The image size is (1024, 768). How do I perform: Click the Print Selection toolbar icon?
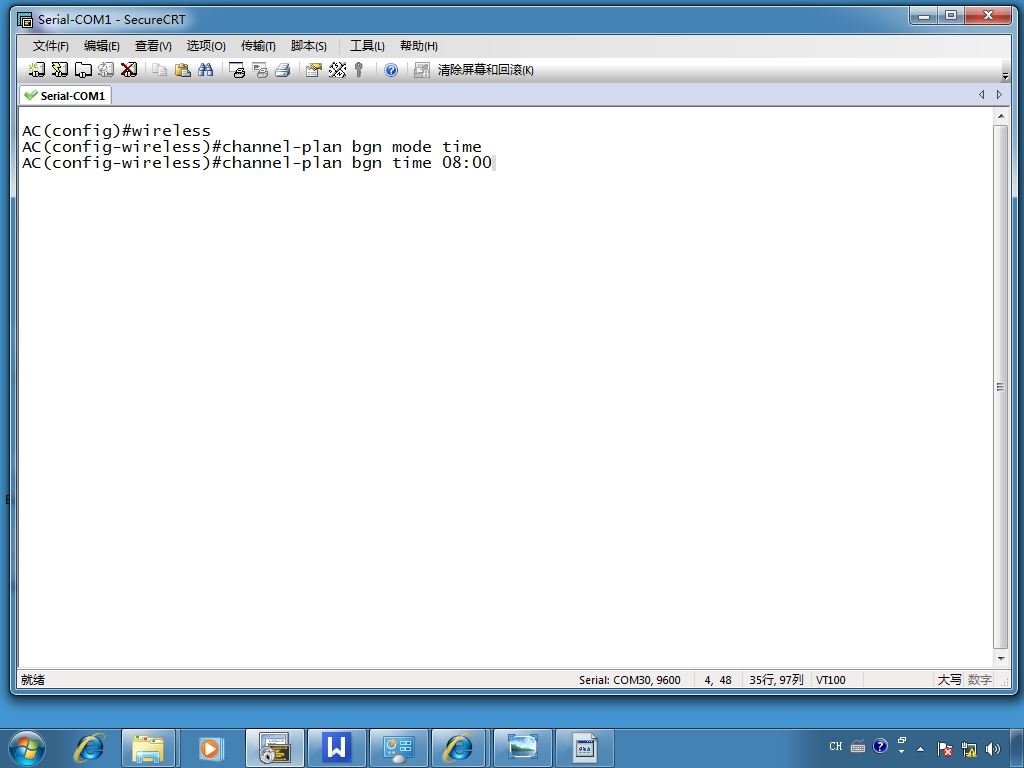(260, 70)
